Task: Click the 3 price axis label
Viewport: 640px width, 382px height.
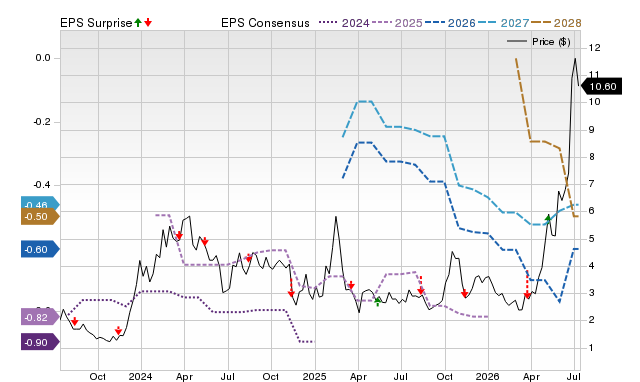Action: pyautogui.click(x=592, y=293)
